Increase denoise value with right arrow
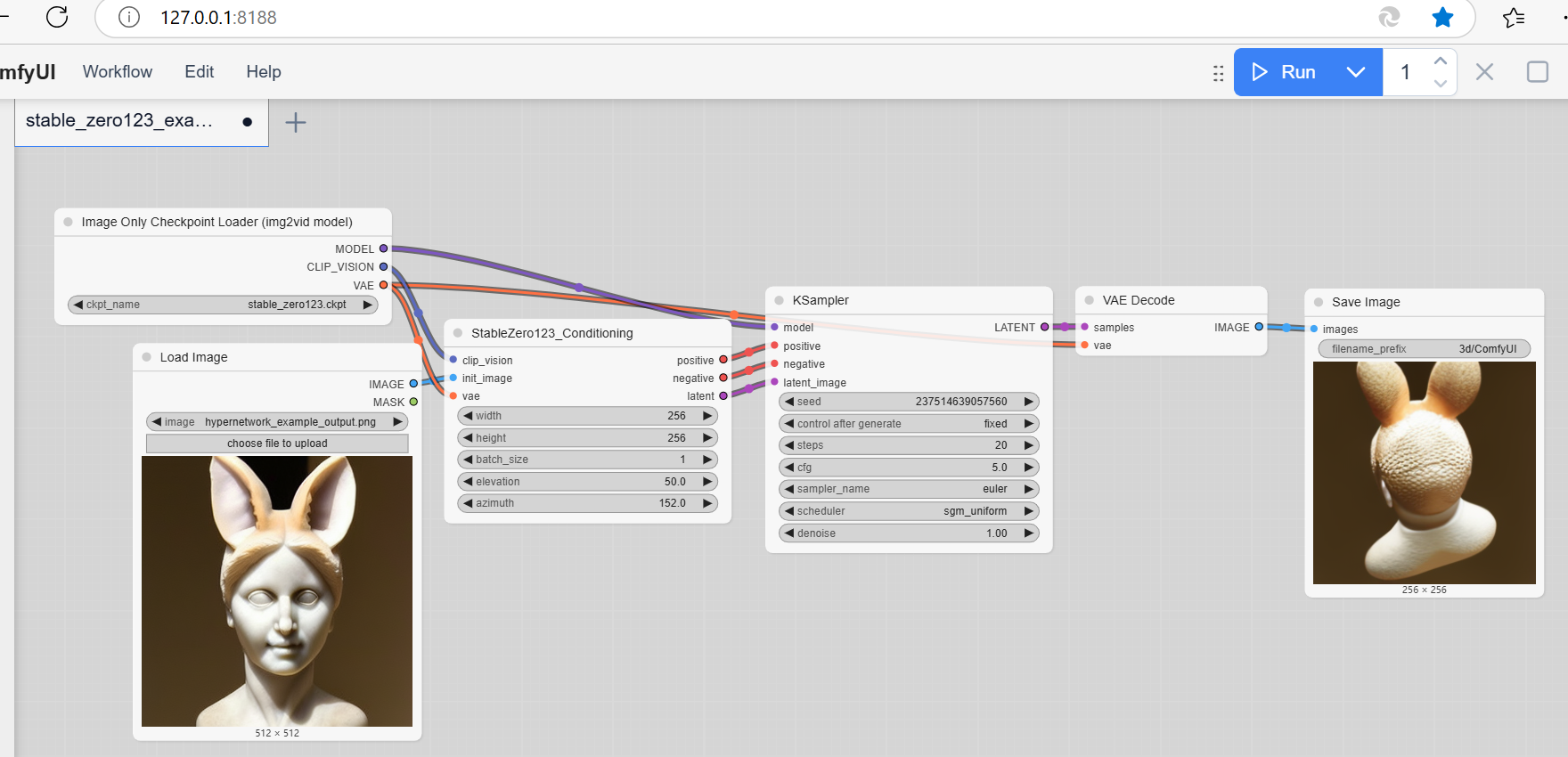 click(1029, 533)
